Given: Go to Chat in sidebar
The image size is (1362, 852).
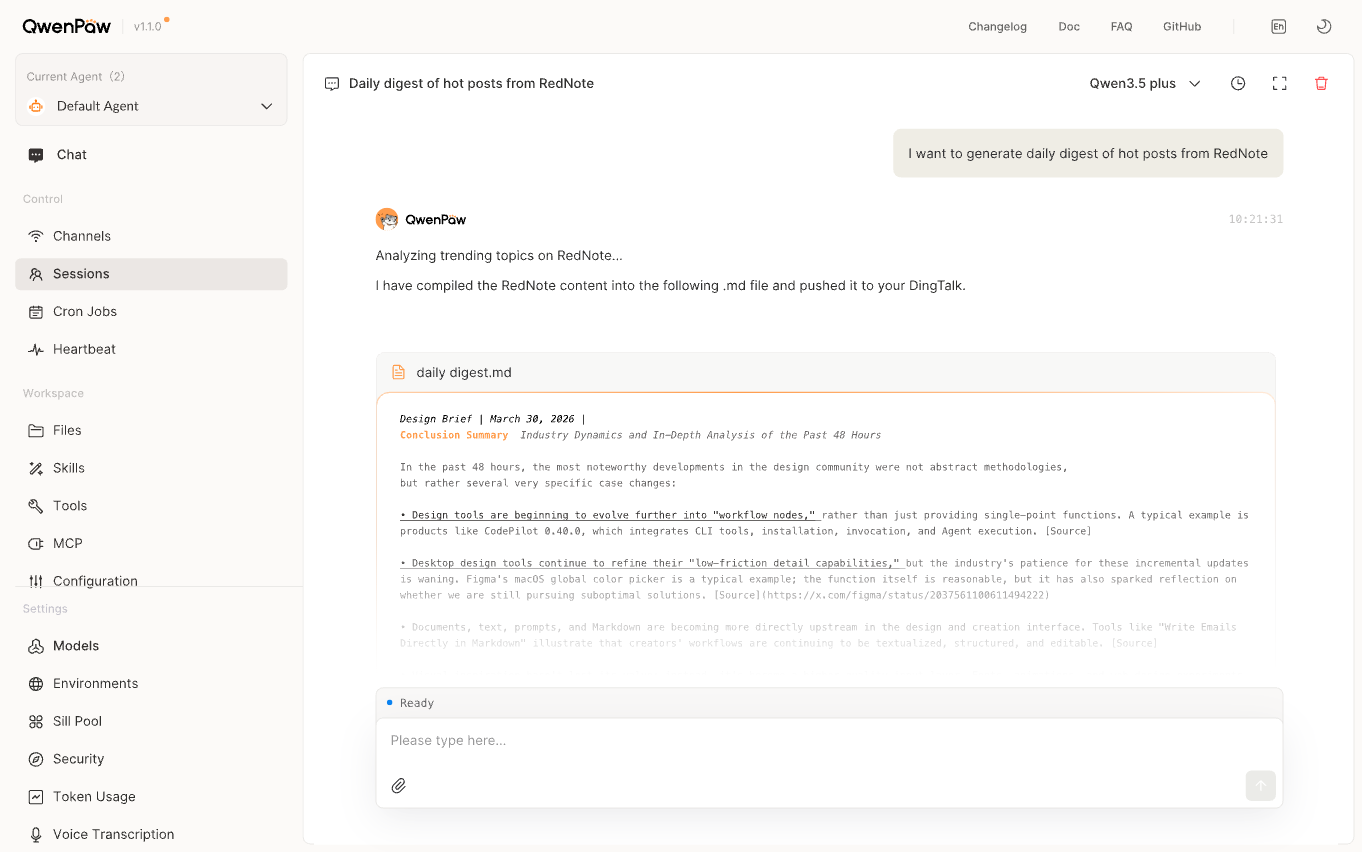Looking at the screenshot, I should (151, 155).
